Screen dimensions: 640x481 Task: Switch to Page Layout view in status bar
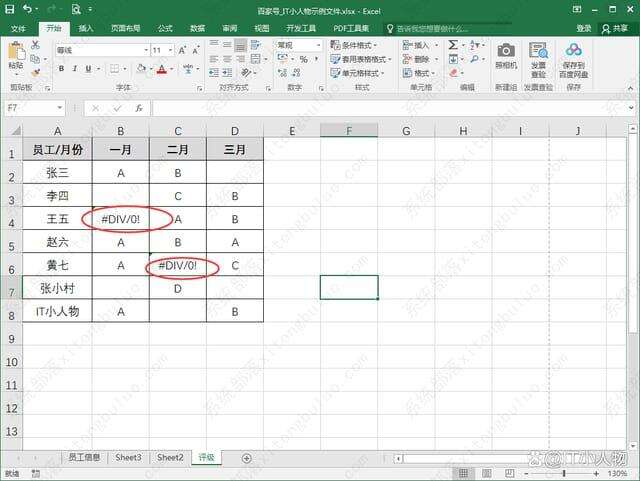point(487,473)
